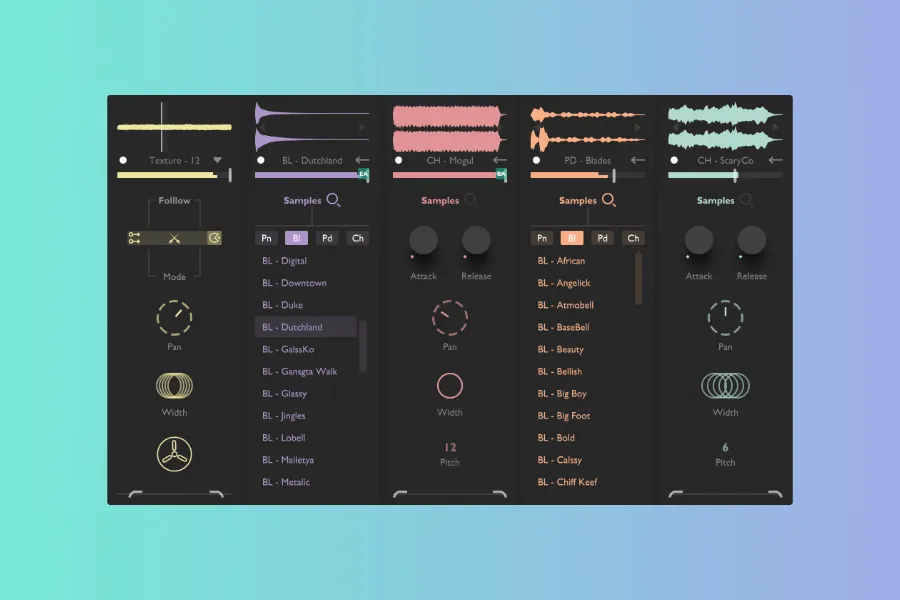Click the orange Samples search magnifier

point(609,200)
